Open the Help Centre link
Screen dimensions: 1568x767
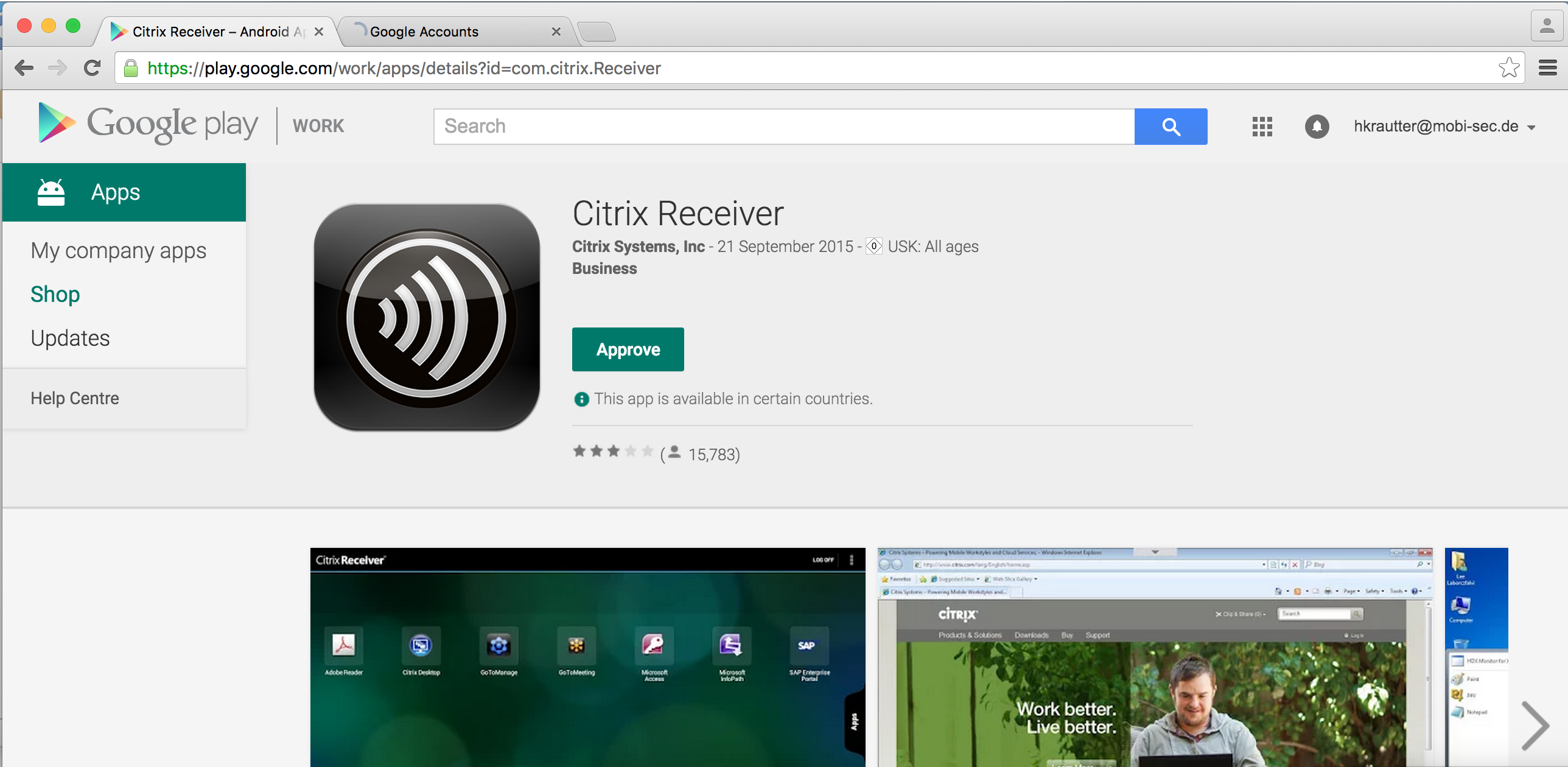point(75,398)
